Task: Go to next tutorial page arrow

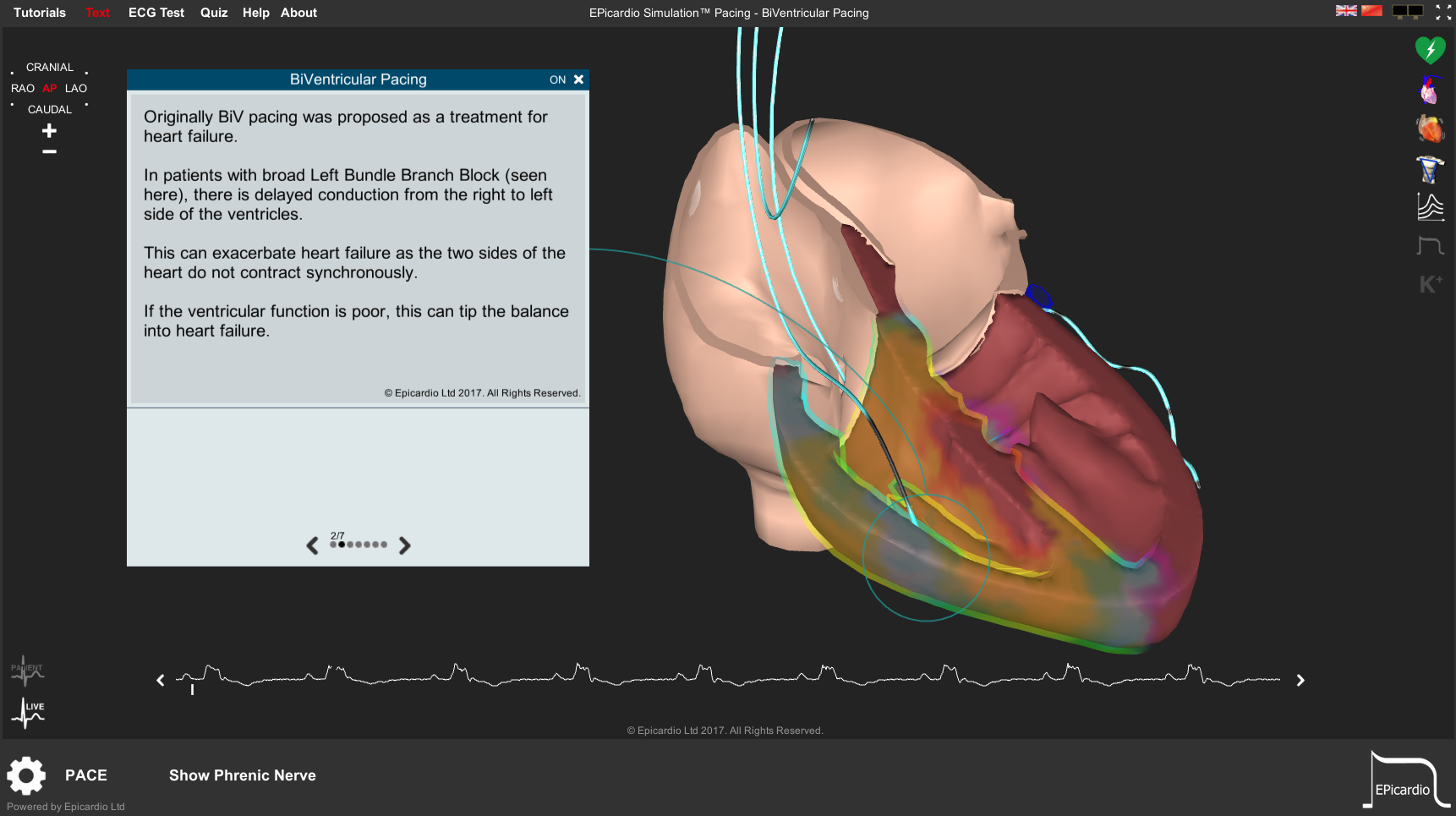Action: [405, 545]
